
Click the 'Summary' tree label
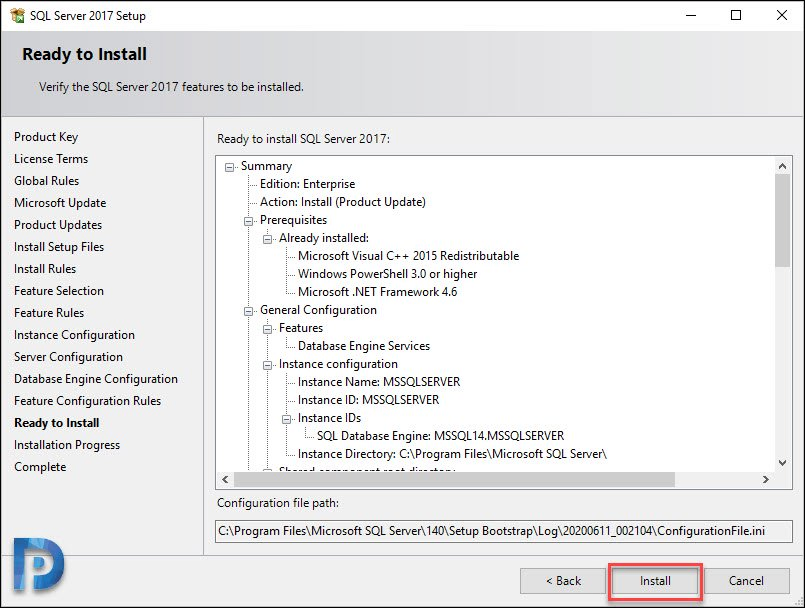[266, 166]
